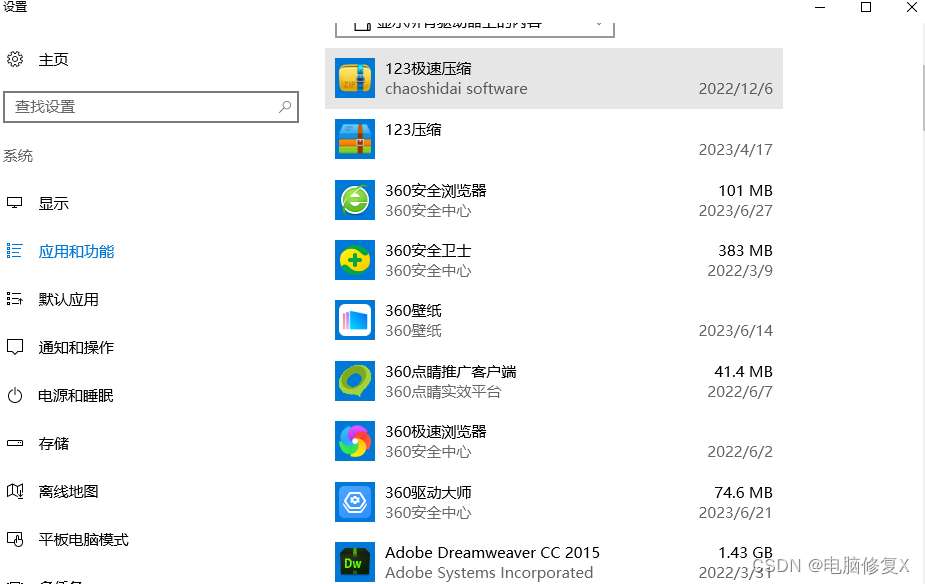The height and width of the screenshot is (584, 925).
Task: Open 离线地图 settings
Action: pyautogui.click(x=68, y=491)
